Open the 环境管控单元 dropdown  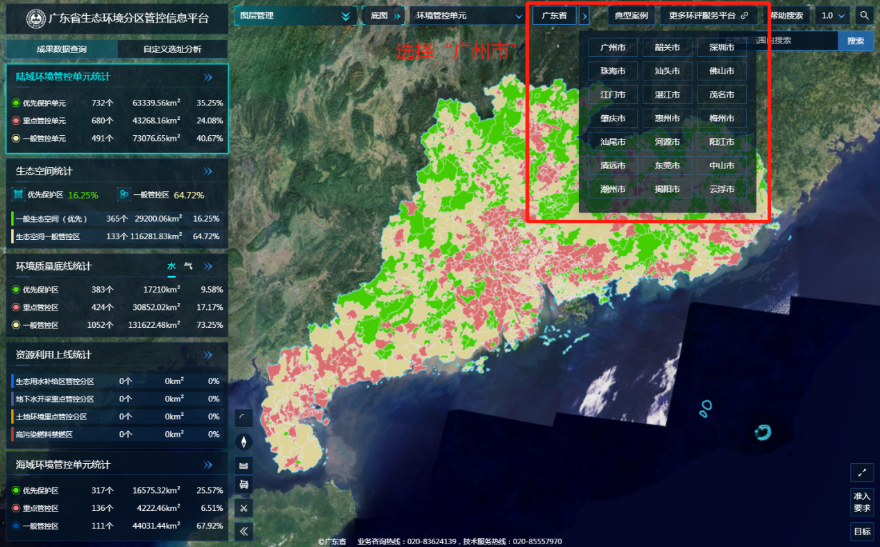click(464, 16)
